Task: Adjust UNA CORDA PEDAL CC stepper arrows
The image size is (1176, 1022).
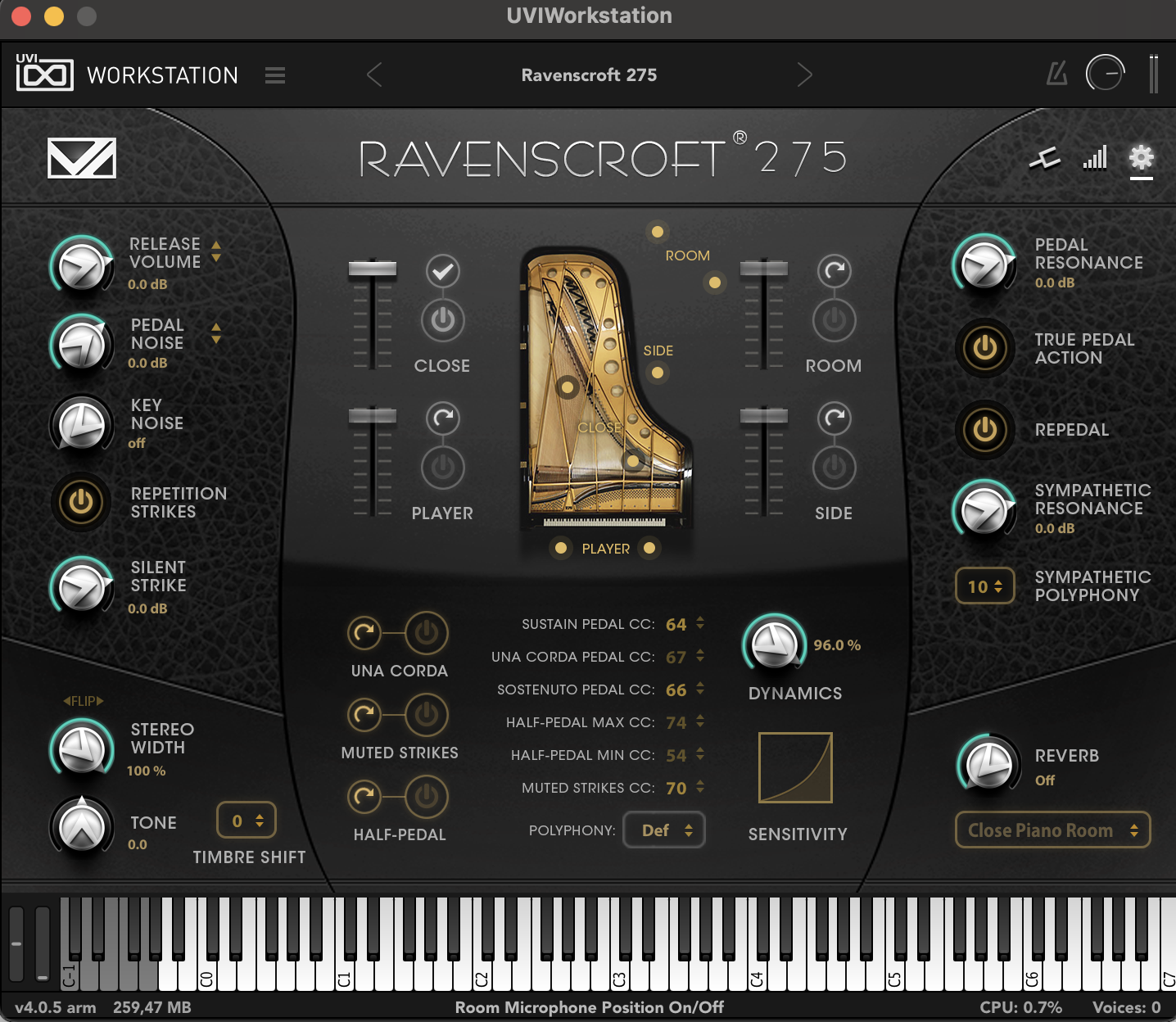Action: pyautogui.click(x=700, y=656)
